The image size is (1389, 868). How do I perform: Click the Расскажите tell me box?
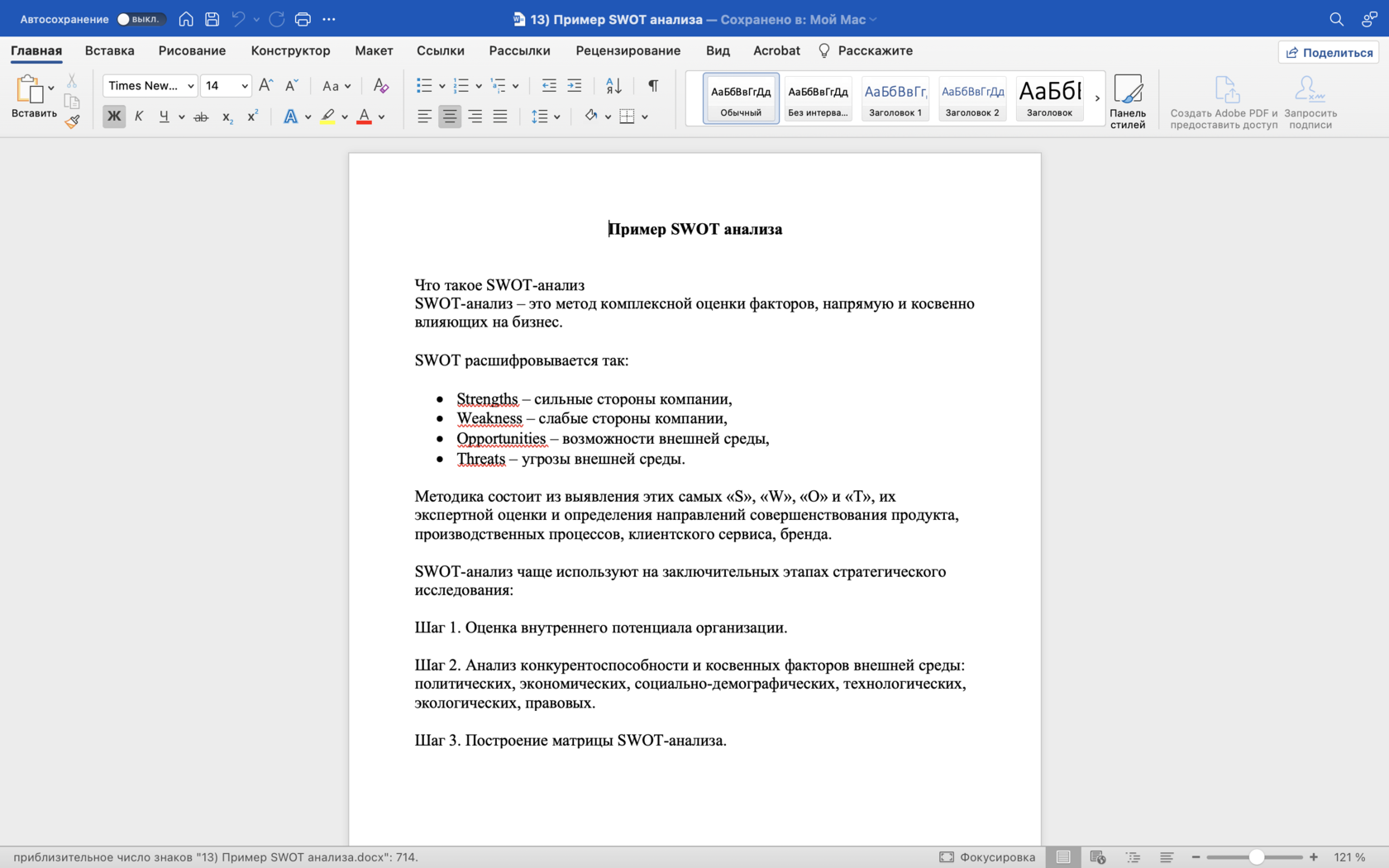pyautogui.click(x=866, y=50)
